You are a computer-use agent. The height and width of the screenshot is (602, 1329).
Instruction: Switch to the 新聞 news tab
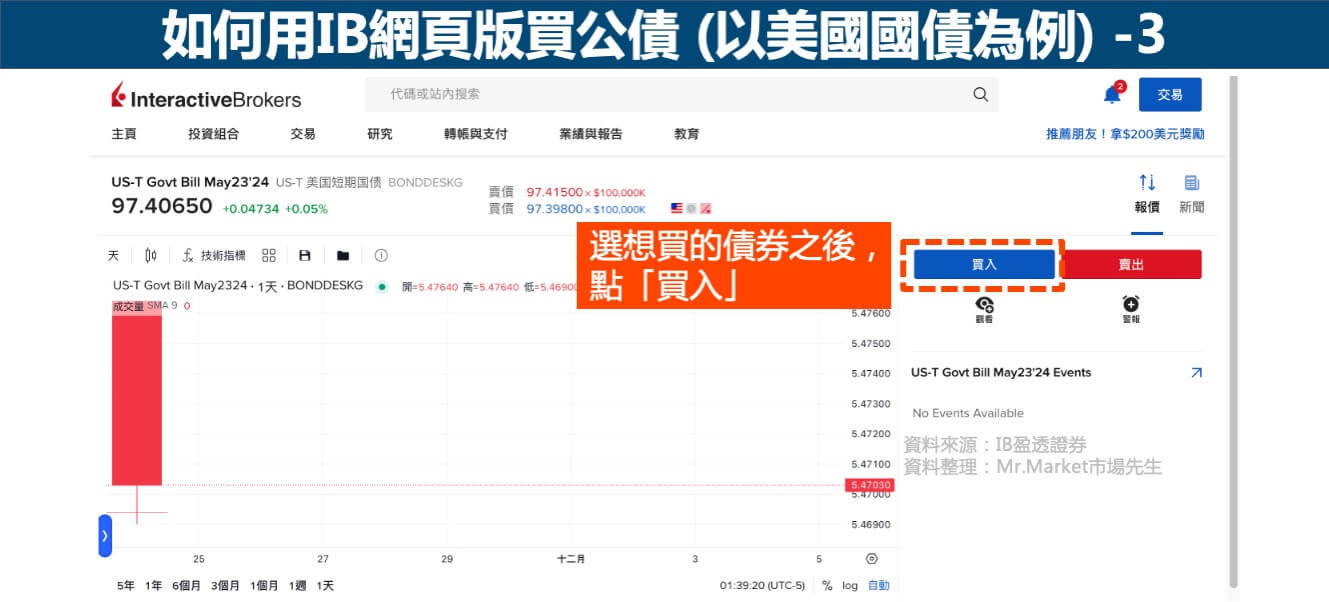[1192, 194]
